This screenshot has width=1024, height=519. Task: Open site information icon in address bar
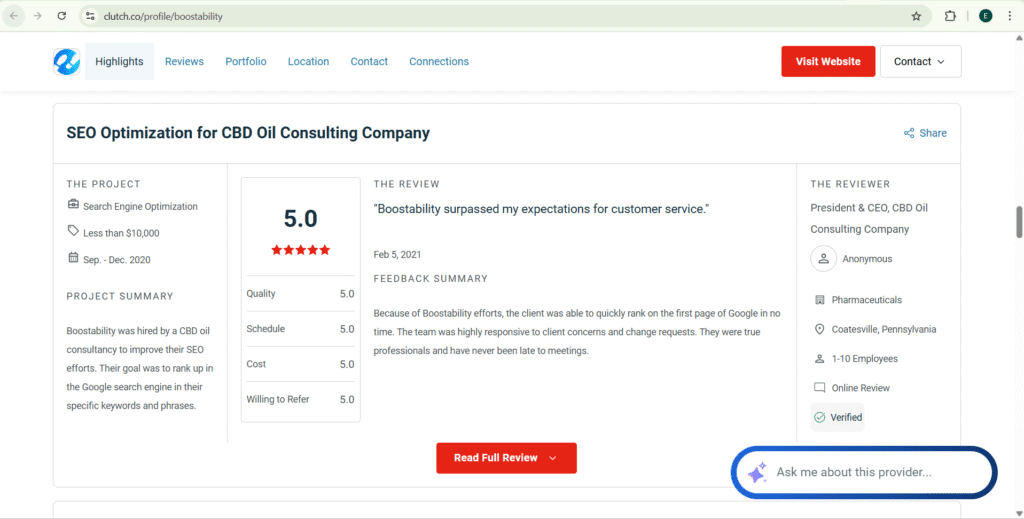tap(90, 16)
